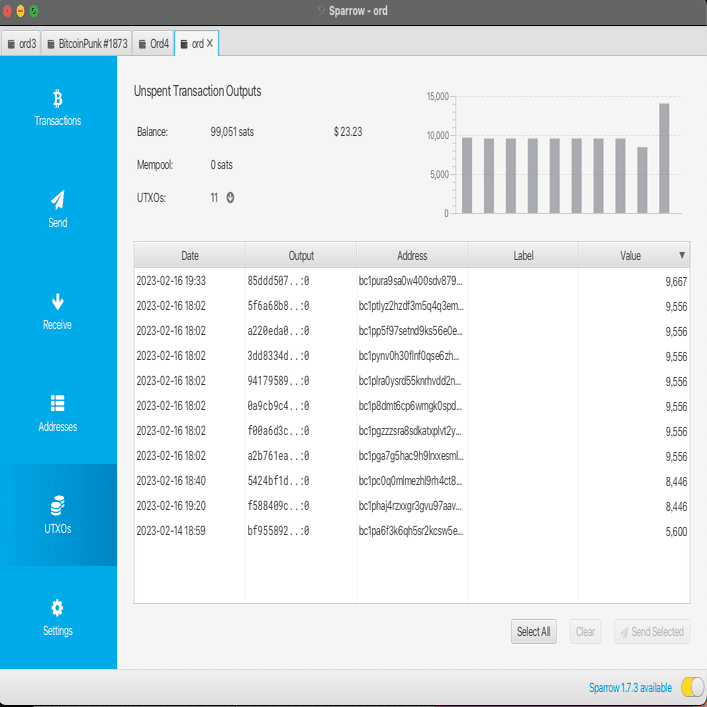Click the Send Selected button
The height and width of the screenshot is (707, 707).
652,631
